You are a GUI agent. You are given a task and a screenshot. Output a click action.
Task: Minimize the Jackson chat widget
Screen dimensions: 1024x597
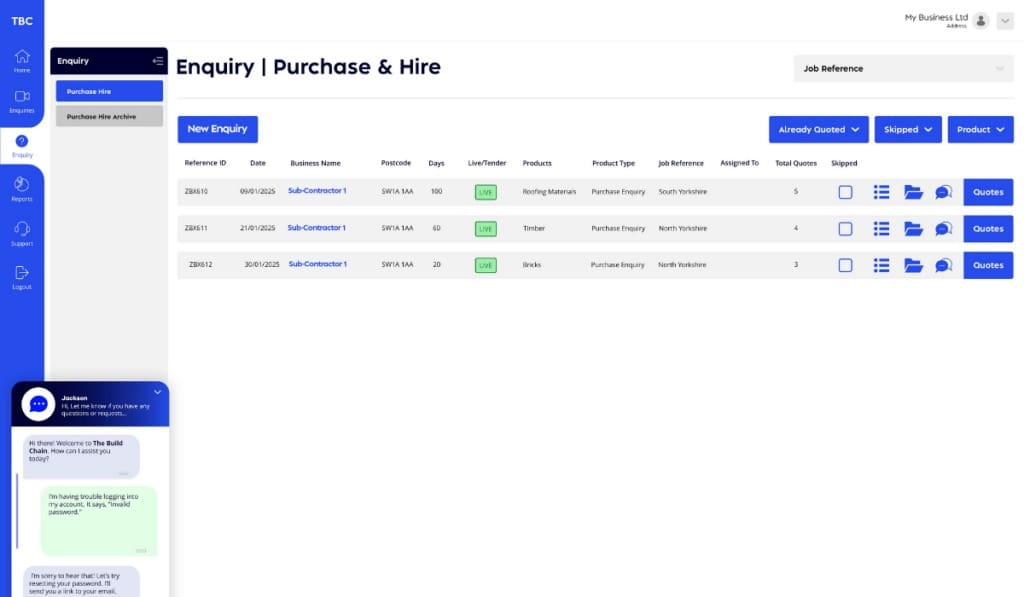[x=157, y=392]
